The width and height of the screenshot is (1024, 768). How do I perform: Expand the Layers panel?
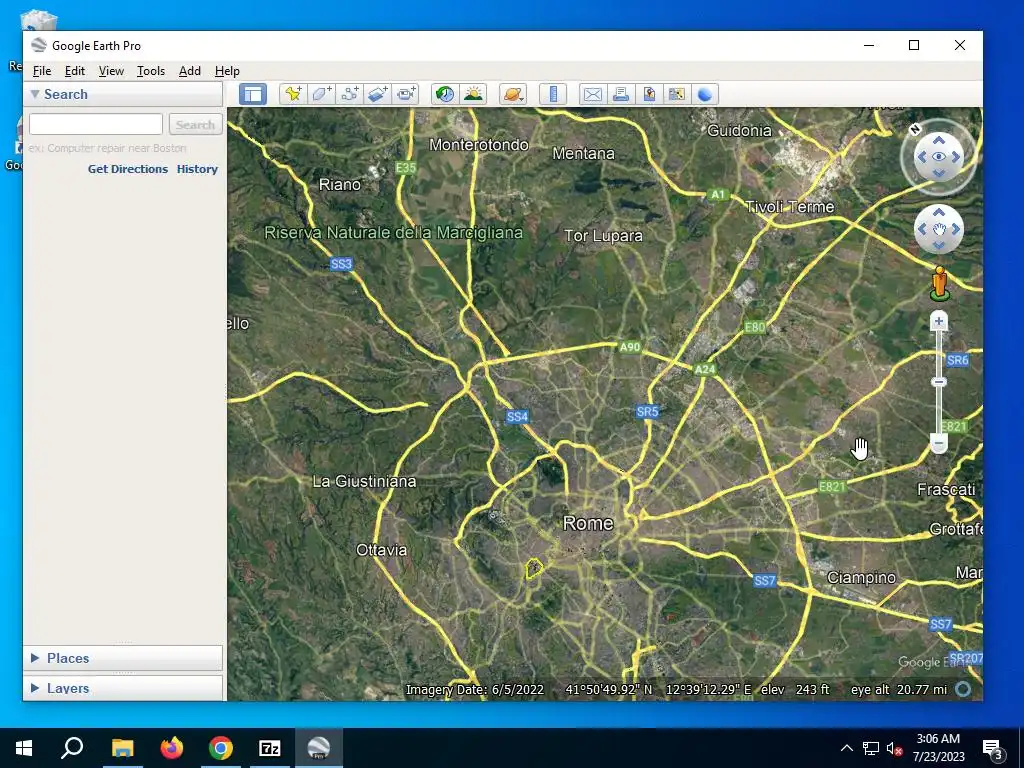(x=35, y=688)
